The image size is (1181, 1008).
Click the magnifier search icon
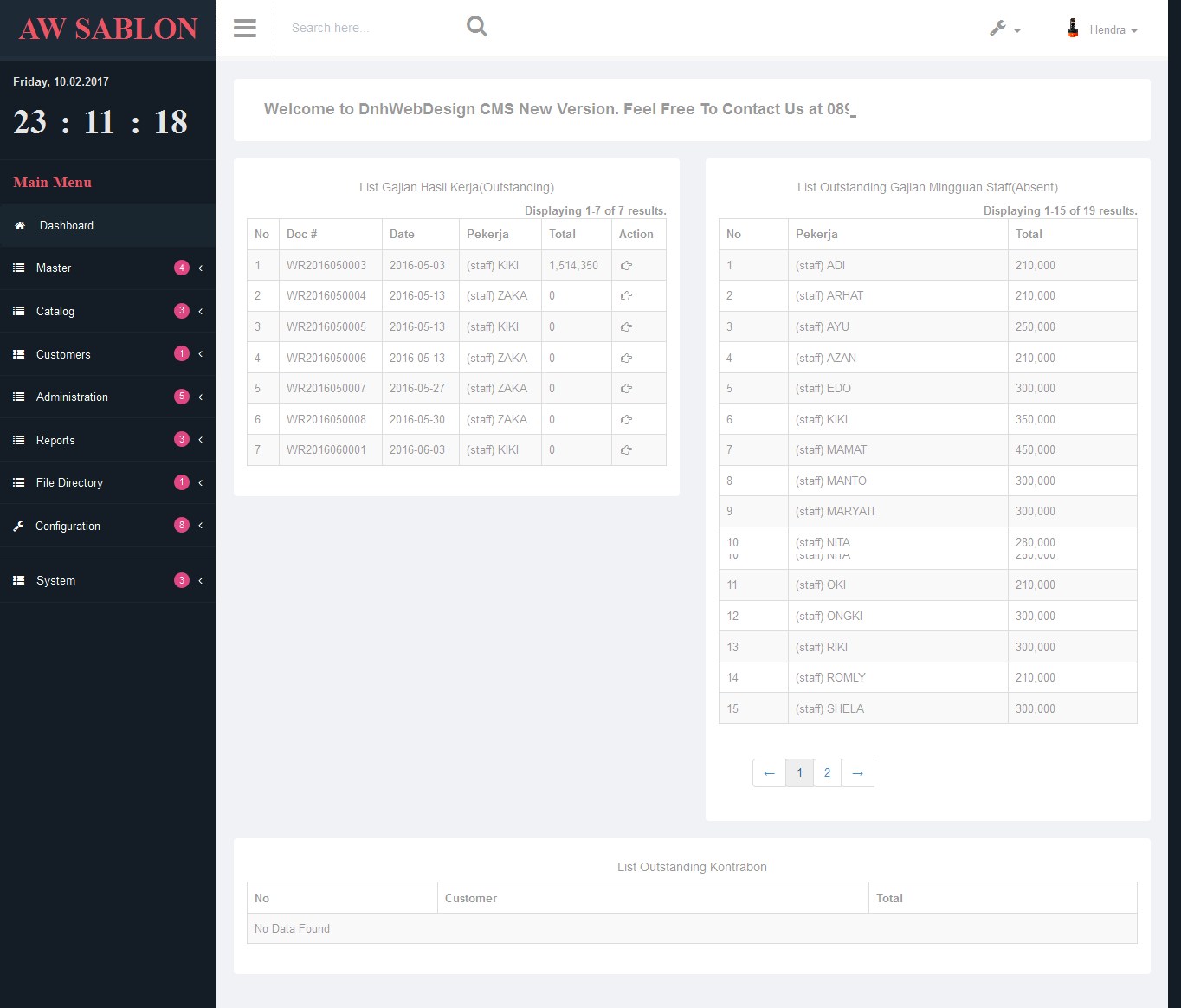click(476, 27)
